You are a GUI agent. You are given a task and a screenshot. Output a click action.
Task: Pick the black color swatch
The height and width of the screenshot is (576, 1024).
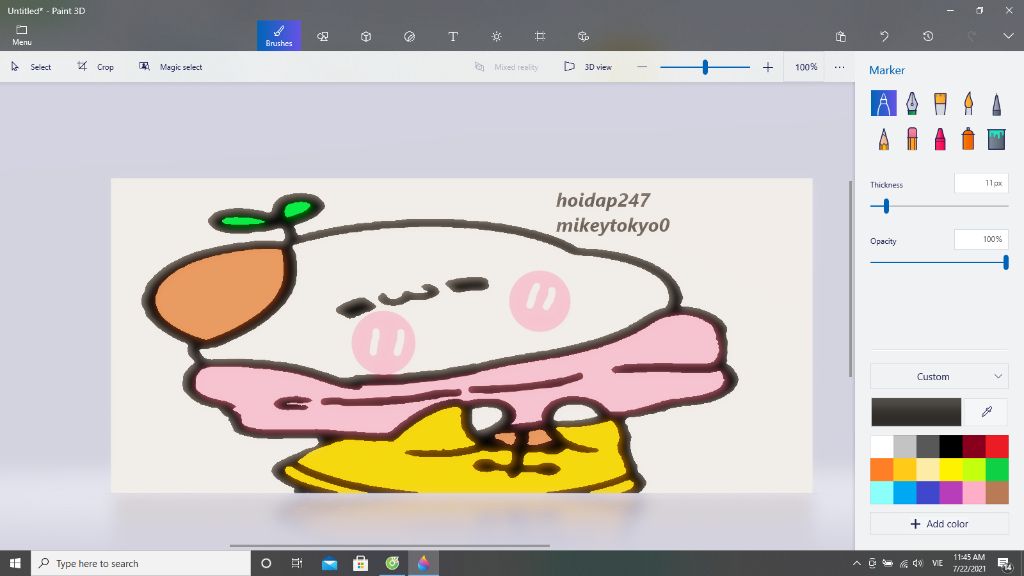pyautogui.click(x=951, y=447)
